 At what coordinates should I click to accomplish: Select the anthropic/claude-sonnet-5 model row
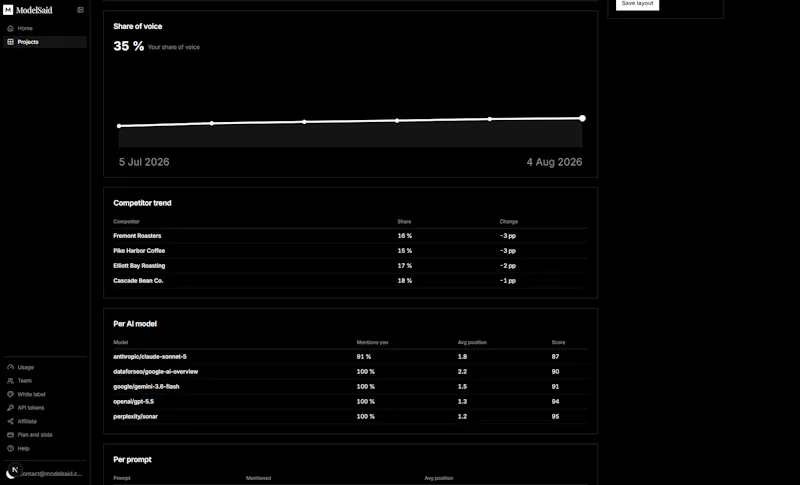click(350, 356)
